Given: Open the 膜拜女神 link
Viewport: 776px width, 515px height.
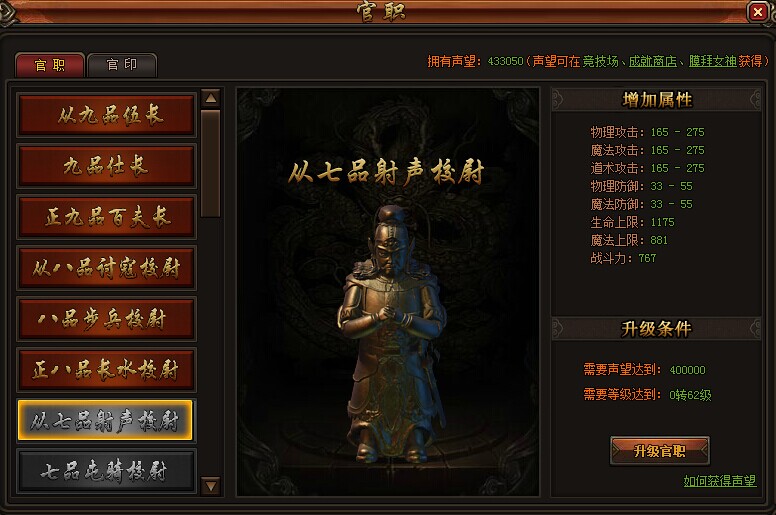Looking at the screenshot, I should 713,61.
